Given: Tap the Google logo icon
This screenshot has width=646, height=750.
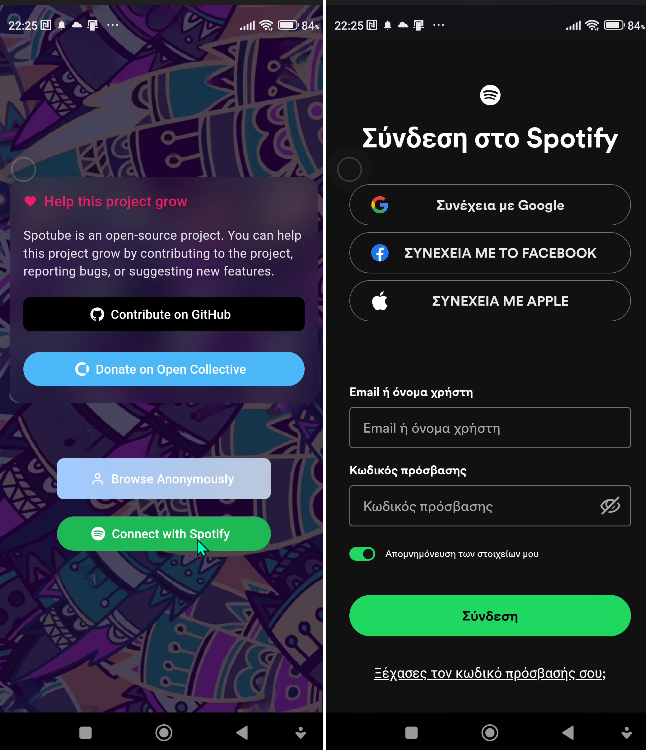Looking at the screenshot, I should click(x=380, y=205).
